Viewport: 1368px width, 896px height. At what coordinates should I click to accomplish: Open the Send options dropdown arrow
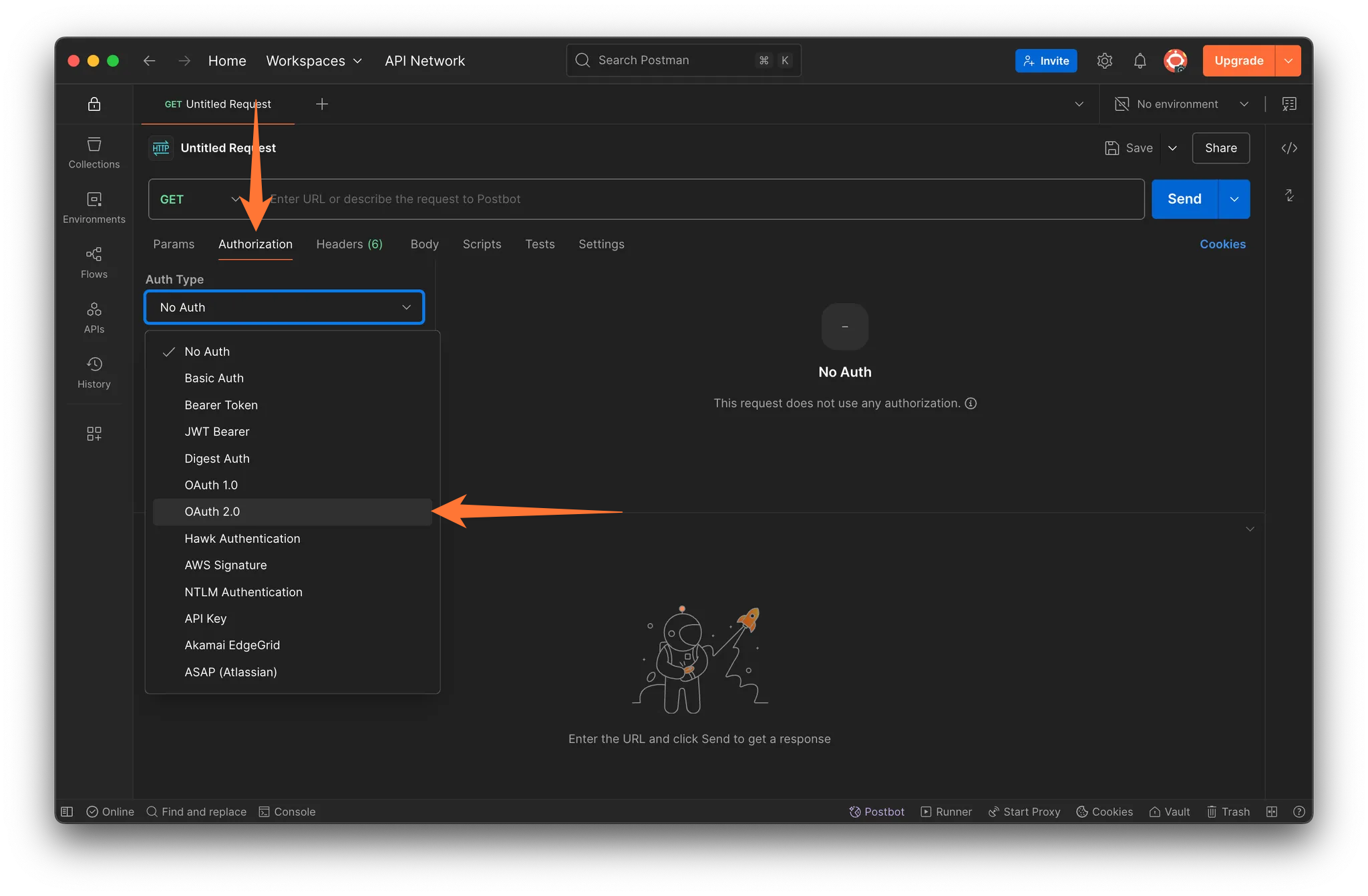(1234, 199)
